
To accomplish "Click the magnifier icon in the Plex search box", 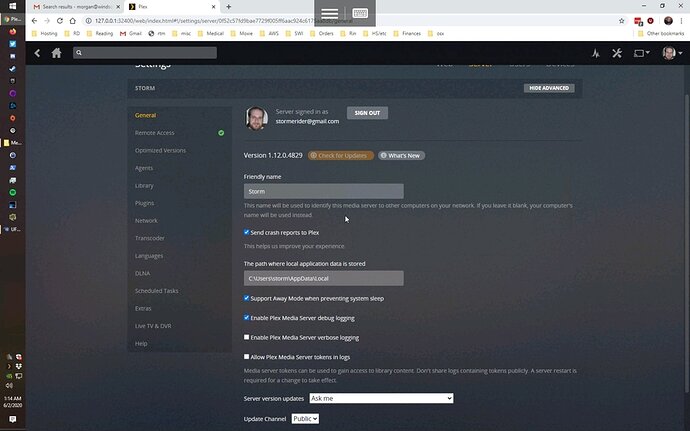I will point(79,53).
